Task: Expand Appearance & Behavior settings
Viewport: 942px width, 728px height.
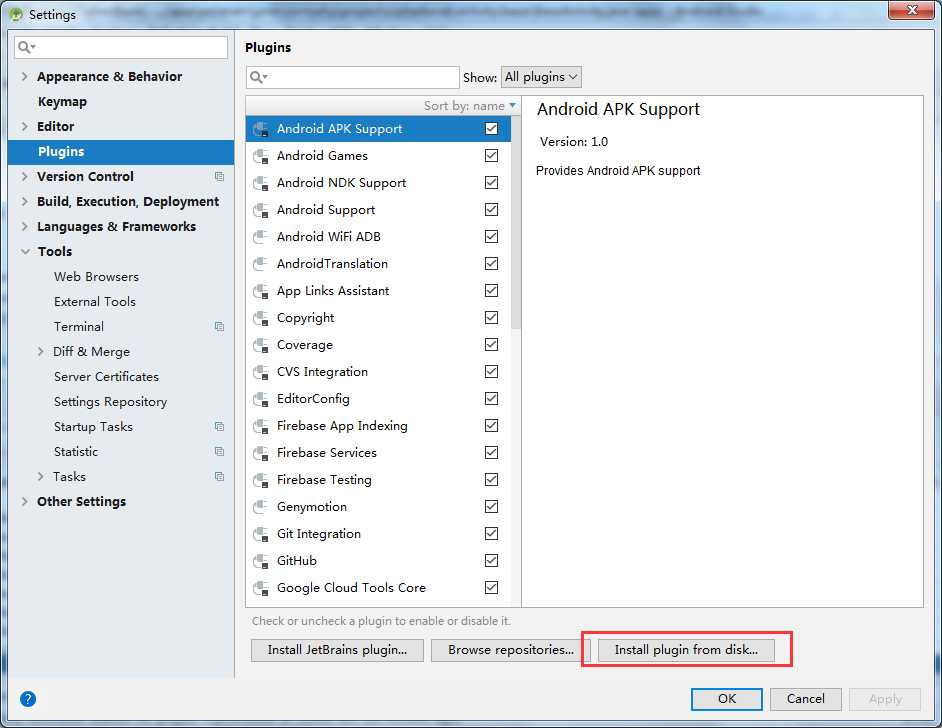Action: pyautogui.click(x=25, y=76)
